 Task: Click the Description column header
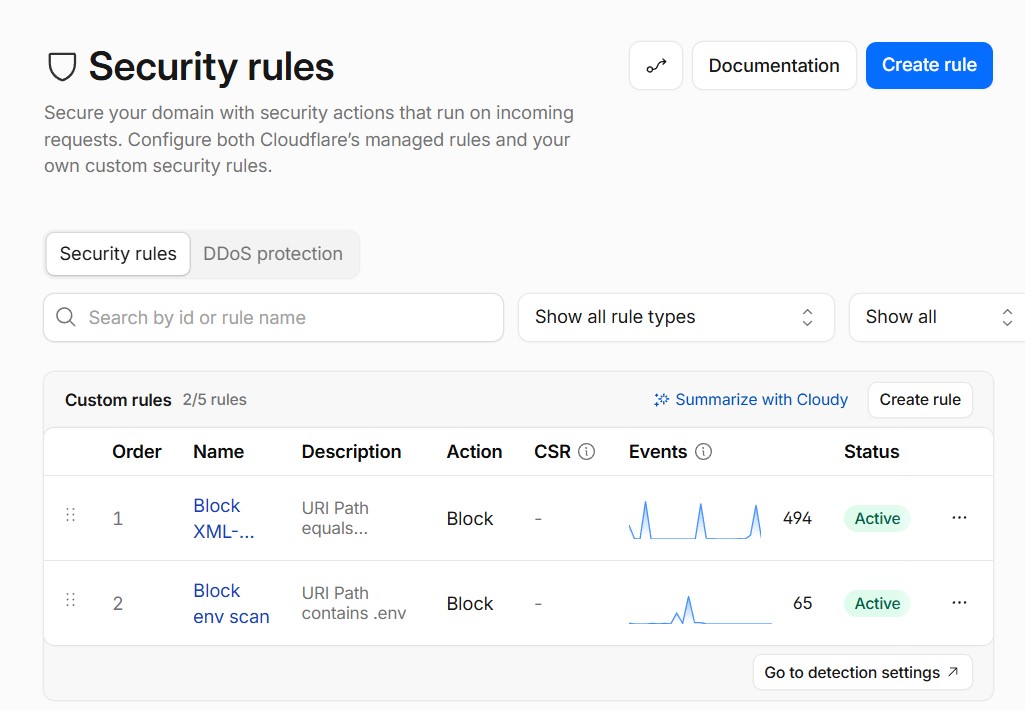point(351,452)
